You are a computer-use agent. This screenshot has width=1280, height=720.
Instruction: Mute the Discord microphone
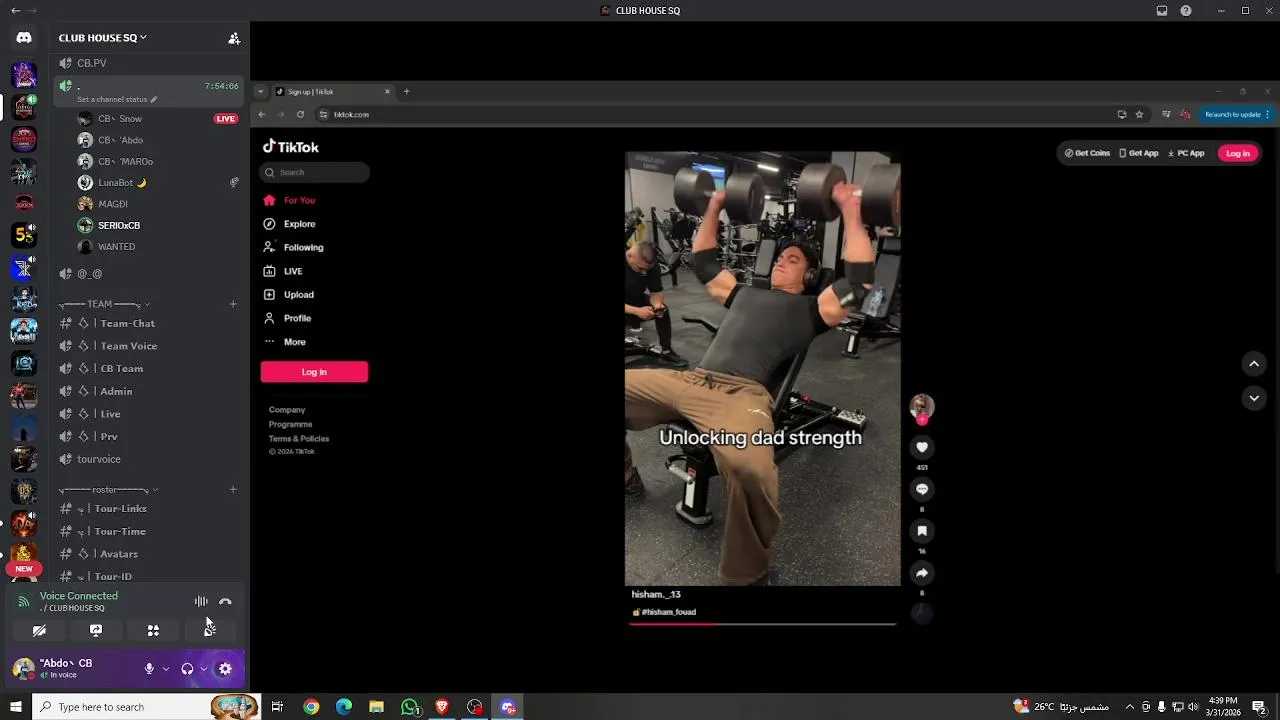(x=149, y=669)
